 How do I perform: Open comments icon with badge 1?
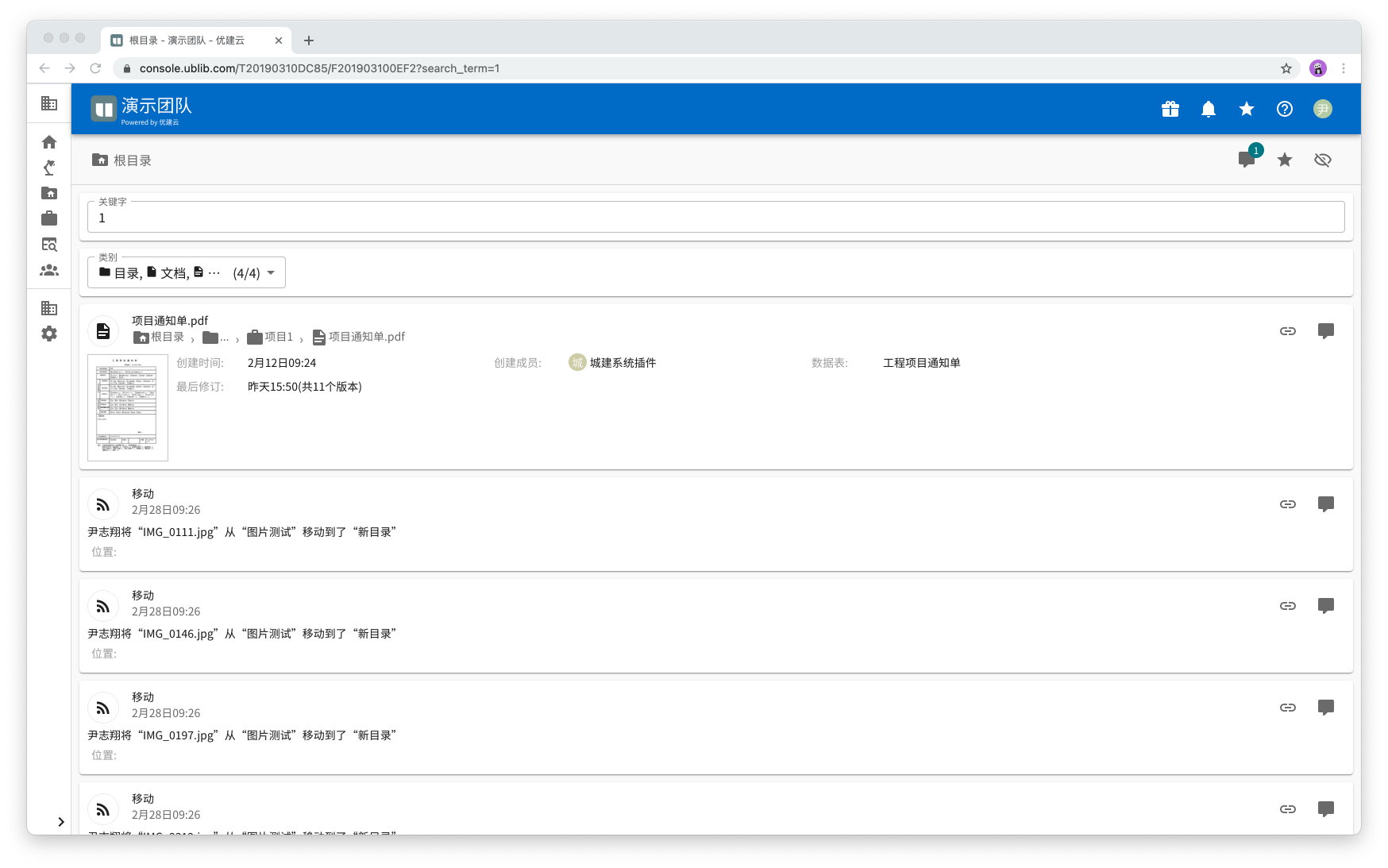point(1247,160)
